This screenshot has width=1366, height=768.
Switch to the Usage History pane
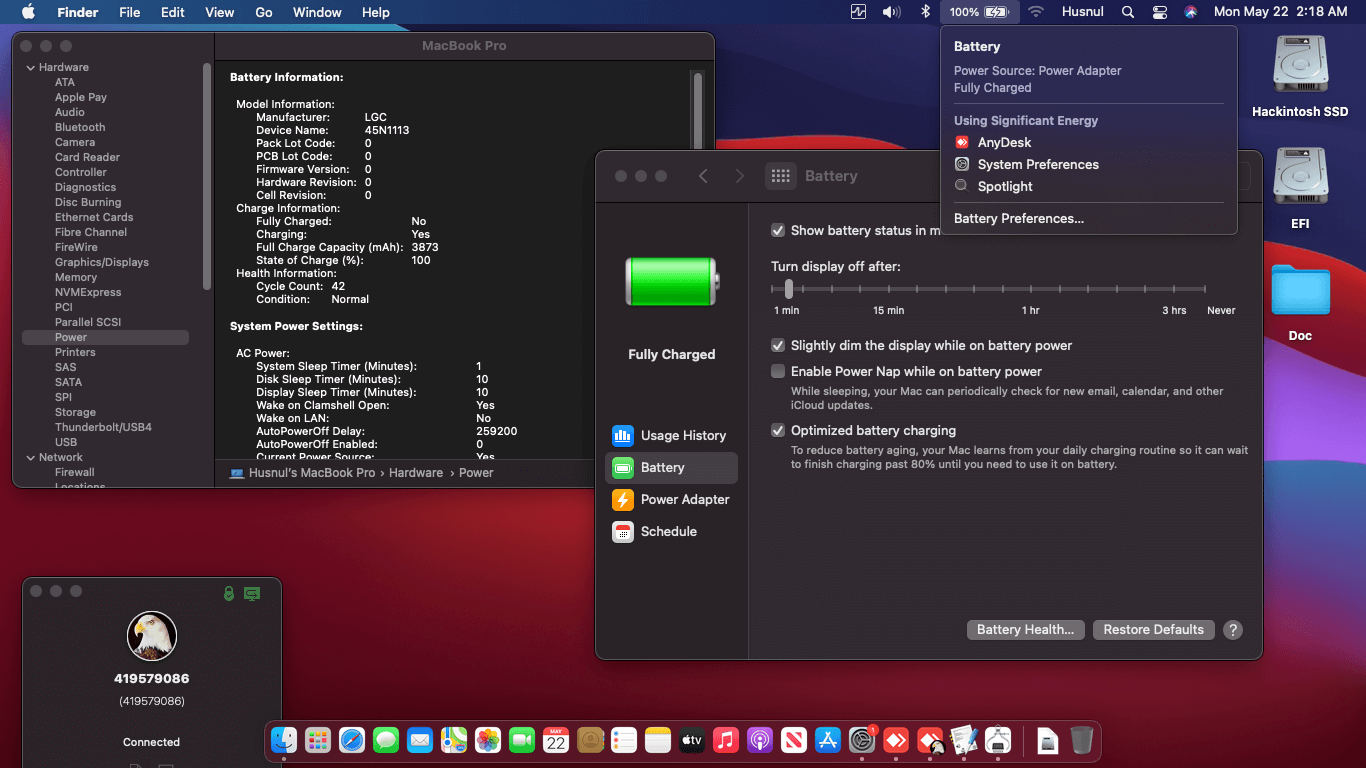(671, 435)
